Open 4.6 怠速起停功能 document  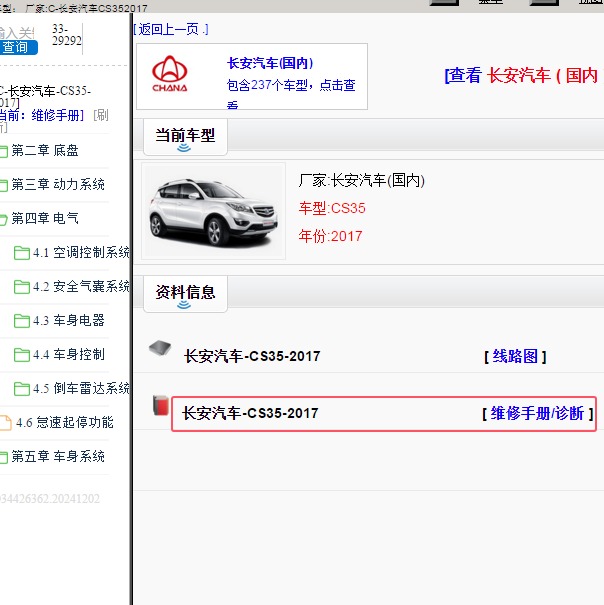pos(65,422)
